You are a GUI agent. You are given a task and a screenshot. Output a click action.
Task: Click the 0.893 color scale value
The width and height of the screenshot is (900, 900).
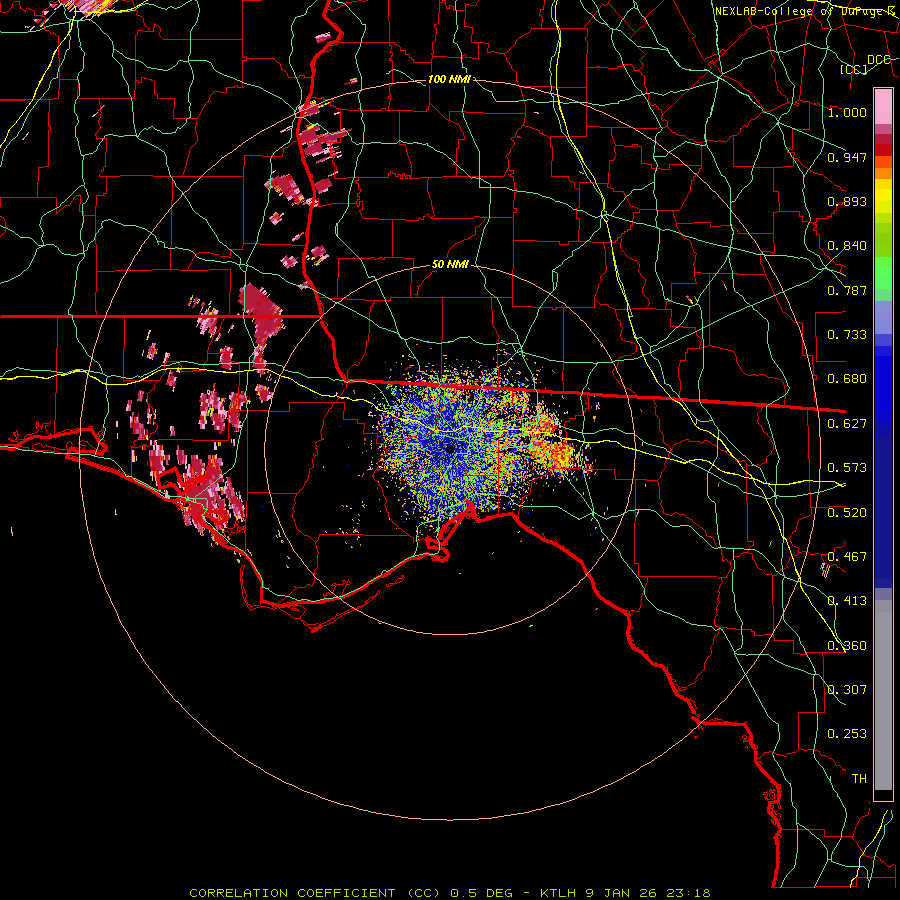(847, 201)
